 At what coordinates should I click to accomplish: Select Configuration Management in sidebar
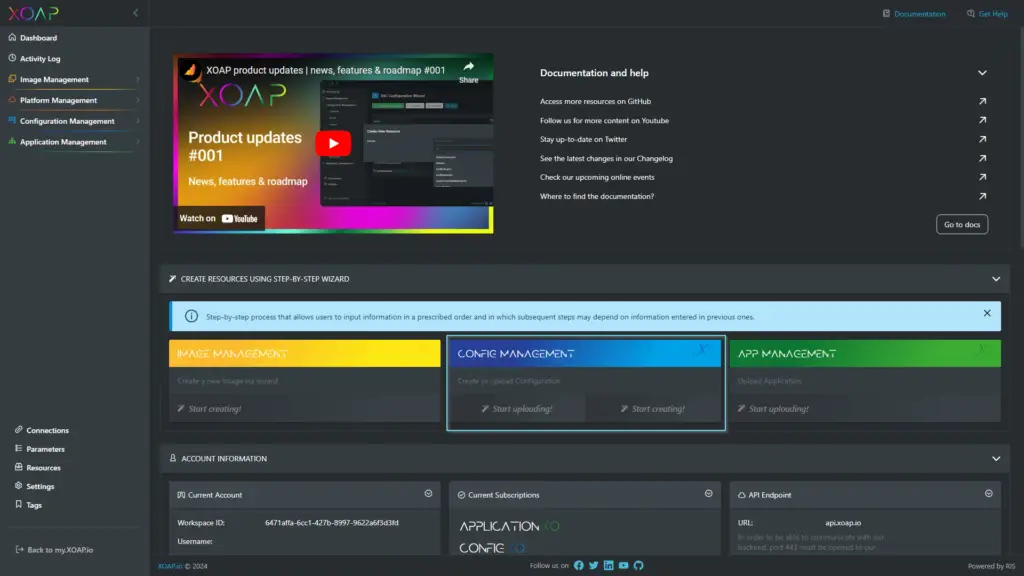tap(67, 121)
